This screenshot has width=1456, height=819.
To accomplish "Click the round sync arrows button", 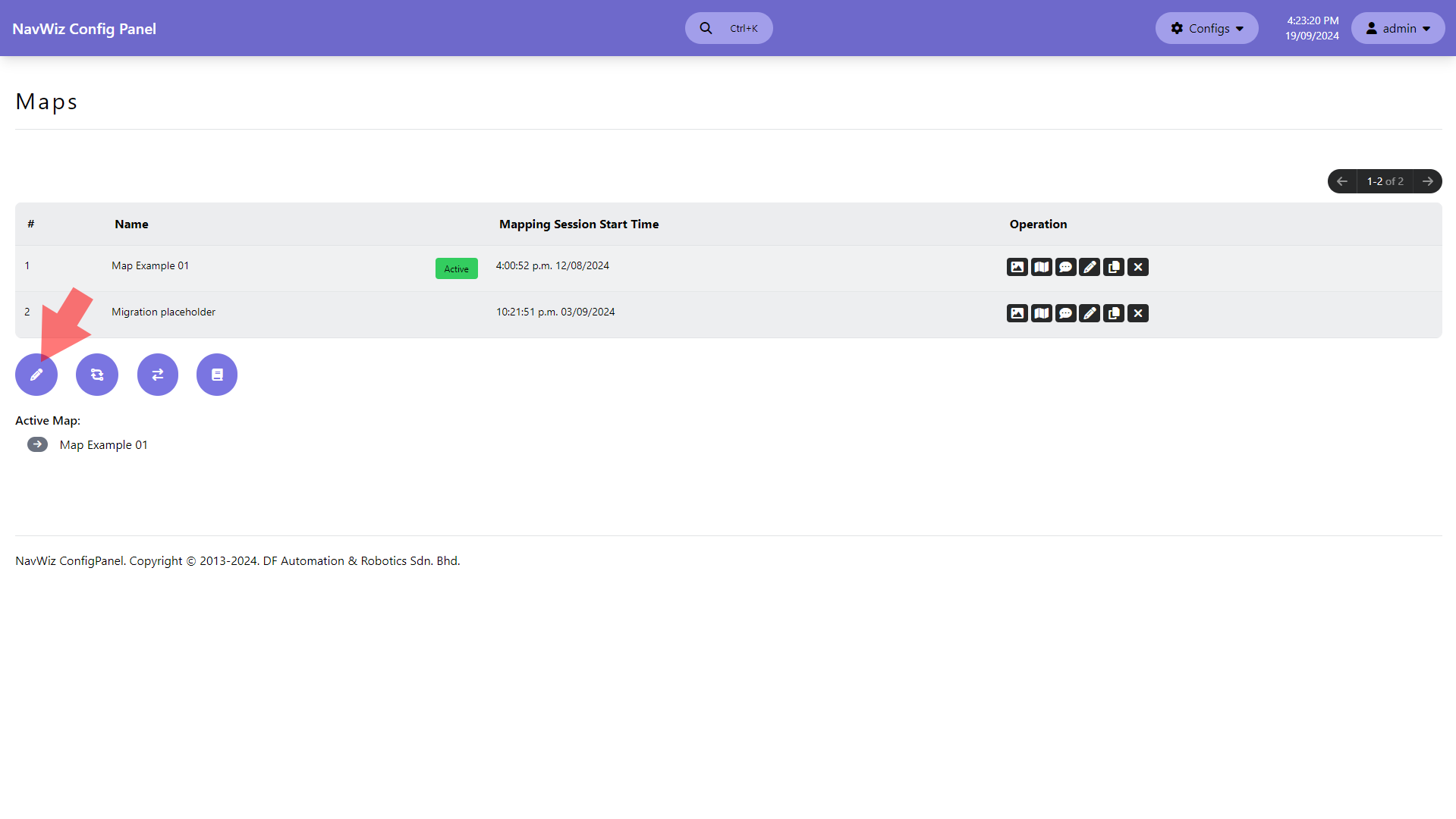I will click(97, 375).
